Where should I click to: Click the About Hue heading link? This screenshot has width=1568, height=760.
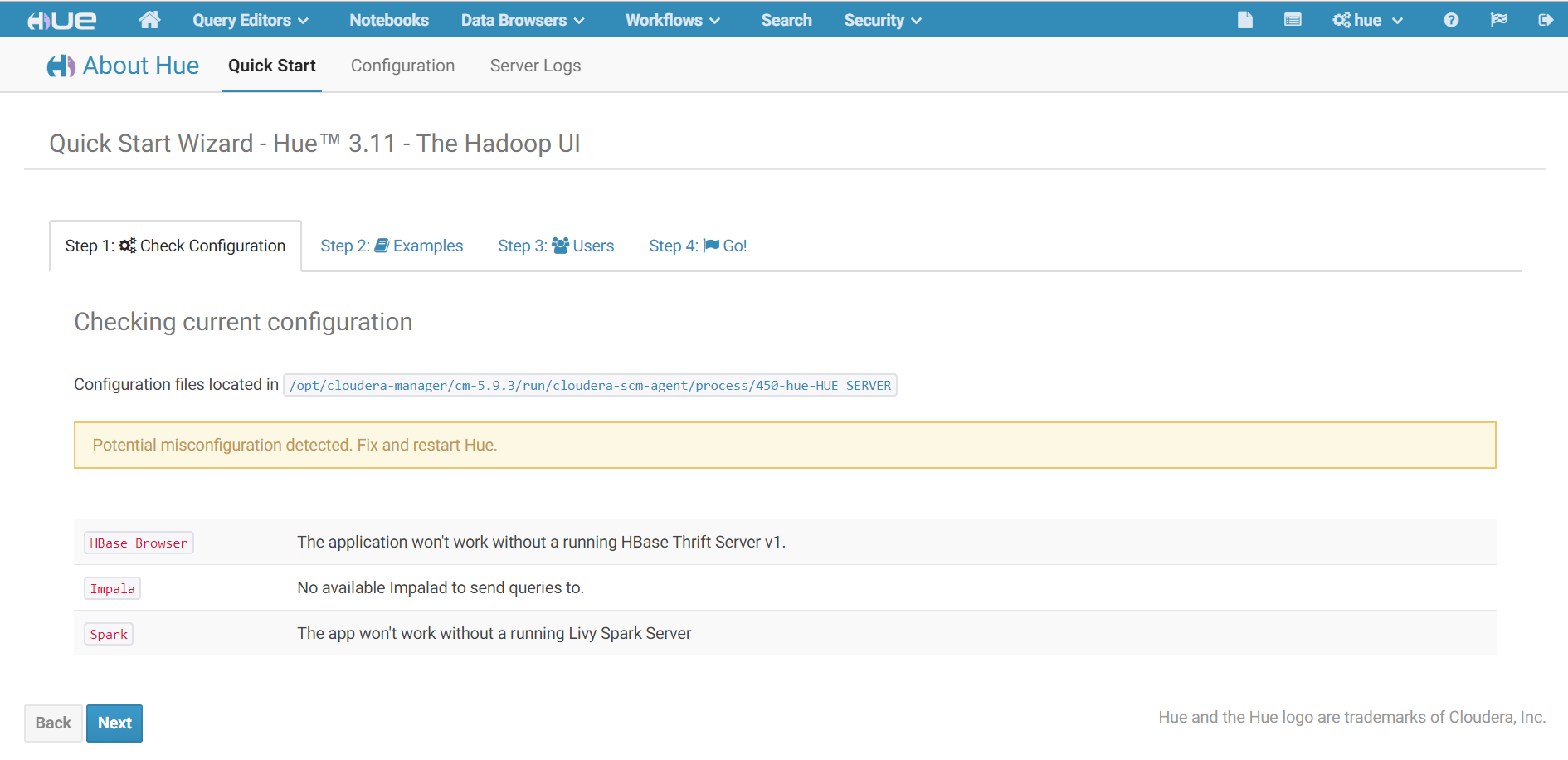[x=141, y=66]
